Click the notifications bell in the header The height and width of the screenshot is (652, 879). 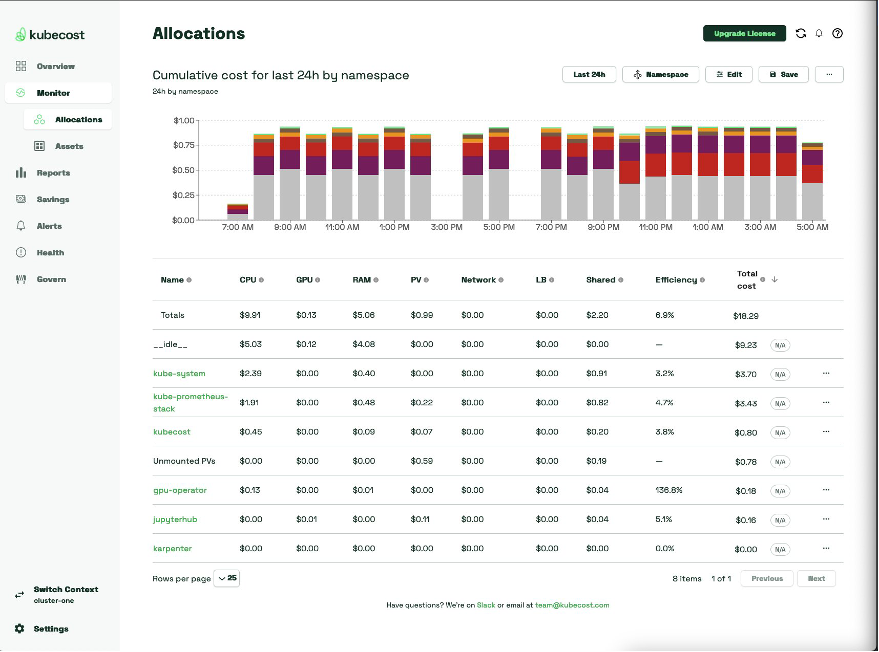(819, 33)
